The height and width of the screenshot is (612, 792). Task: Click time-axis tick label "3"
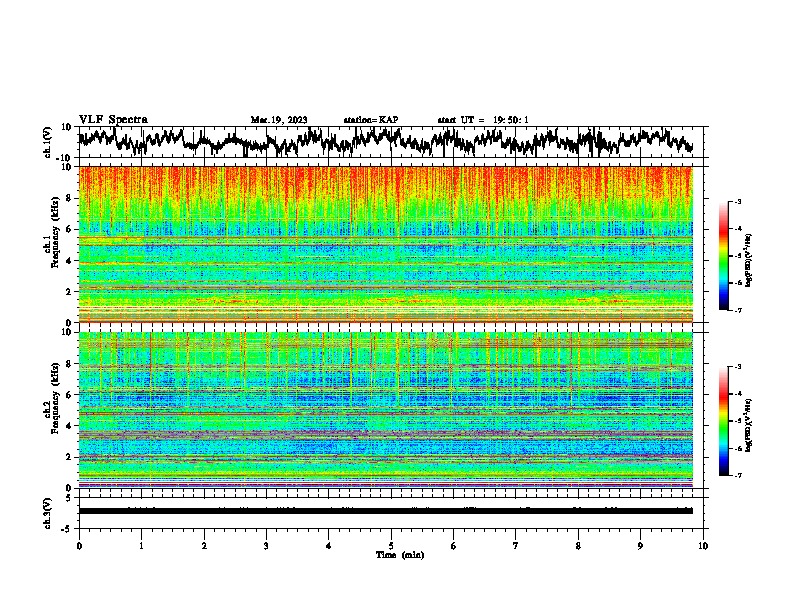pos(266,546)
